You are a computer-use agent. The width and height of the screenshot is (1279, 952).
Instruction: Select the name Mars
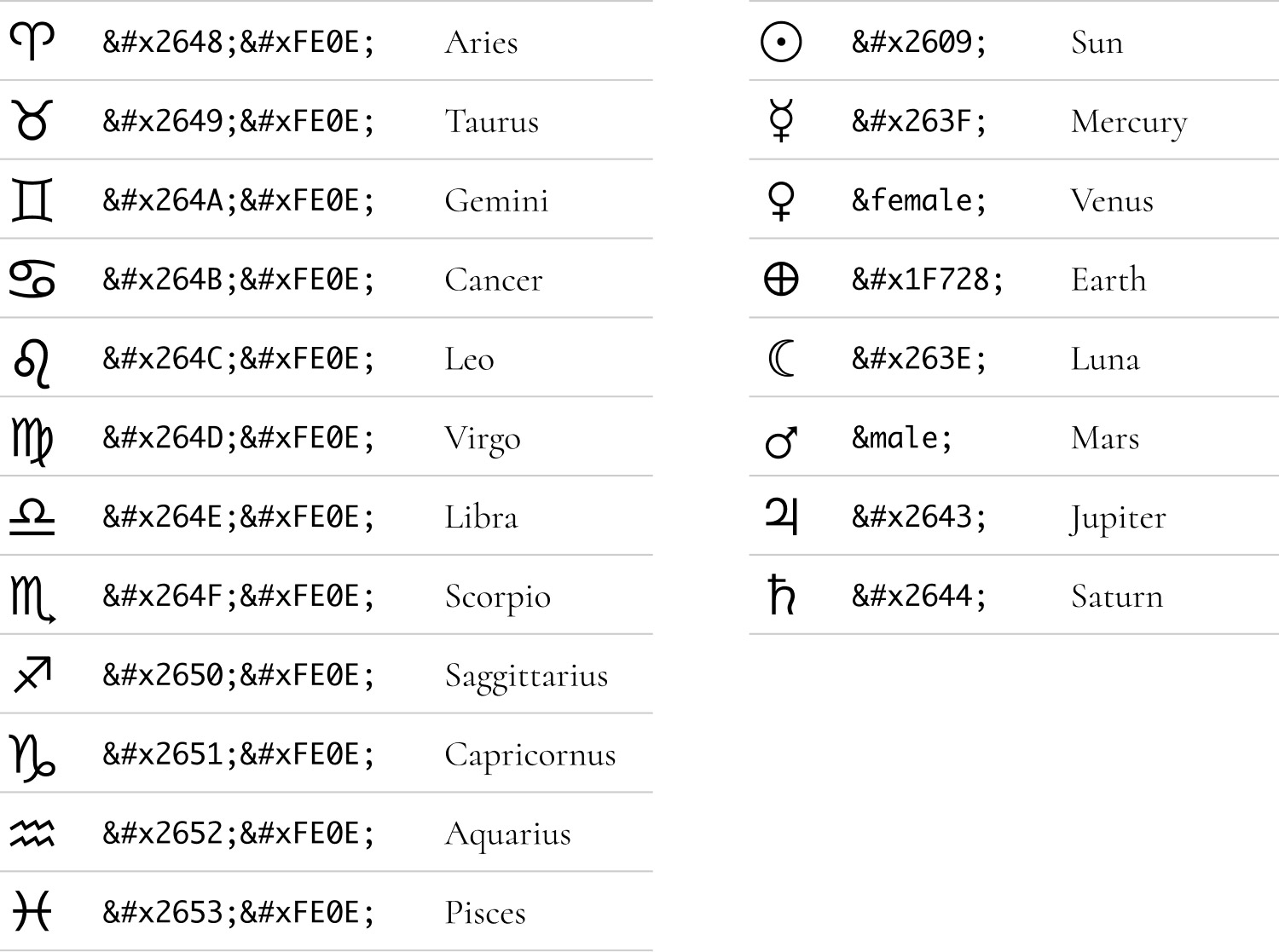point(1106,439)
